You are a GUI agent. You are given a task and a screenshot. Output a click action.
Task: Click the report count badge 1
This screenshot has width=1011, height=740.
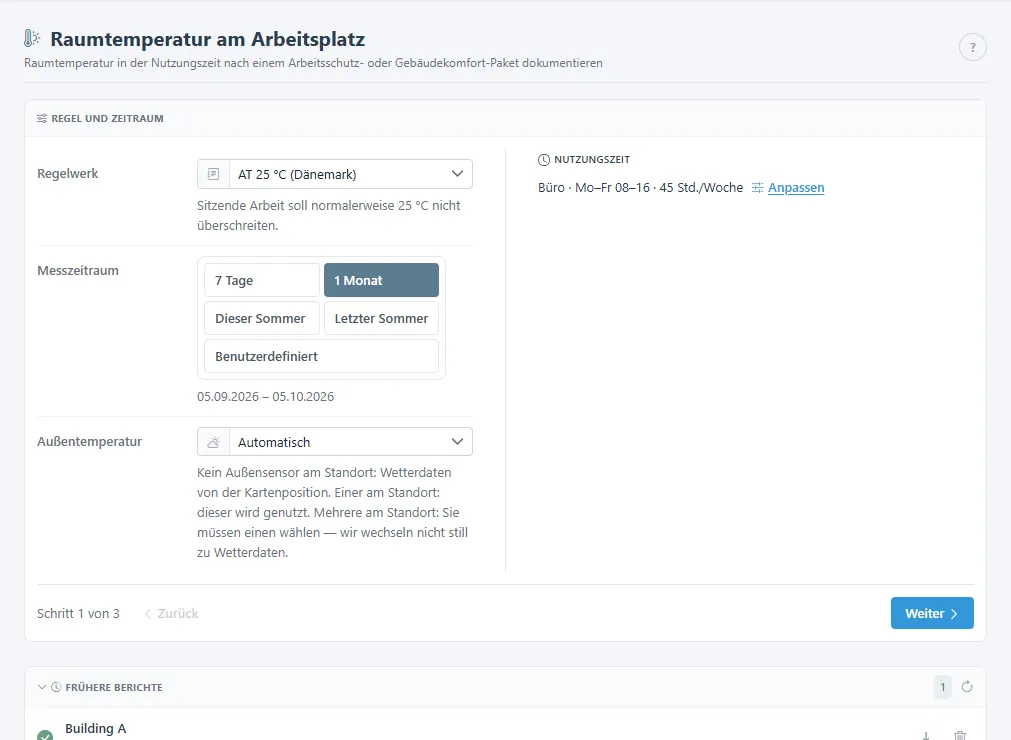click(x=942, y=687)
